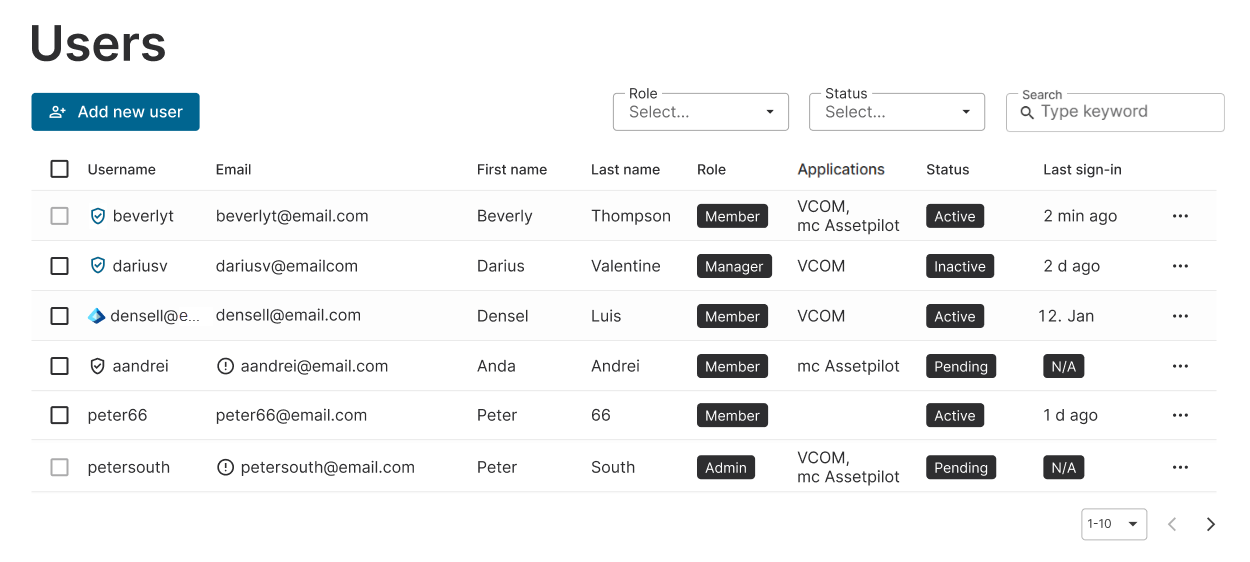The height and width of the screenshot is (562, 1250).
Task: Click the shield icon beside dariusv
Action: 98,266
